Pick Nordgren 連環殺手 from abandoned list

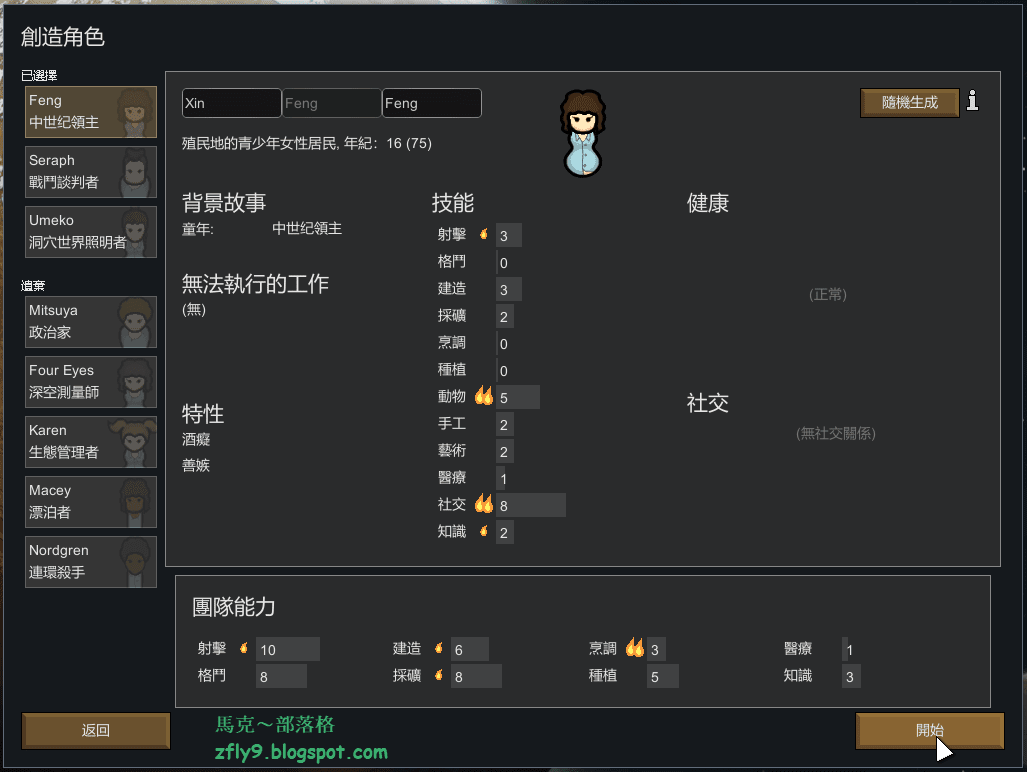pos(91,562)
